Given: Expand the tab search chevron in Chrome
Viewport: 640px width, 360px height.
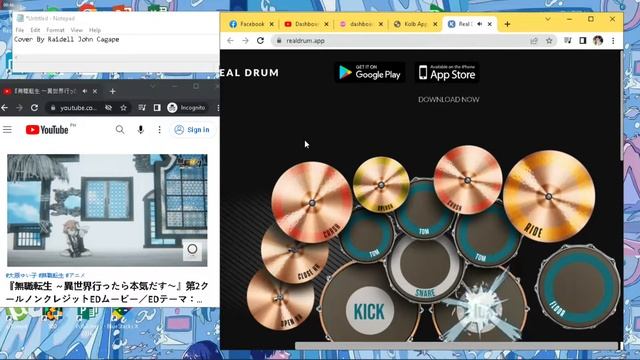Looking at the screenshot, I should click(x=548, y=19).
